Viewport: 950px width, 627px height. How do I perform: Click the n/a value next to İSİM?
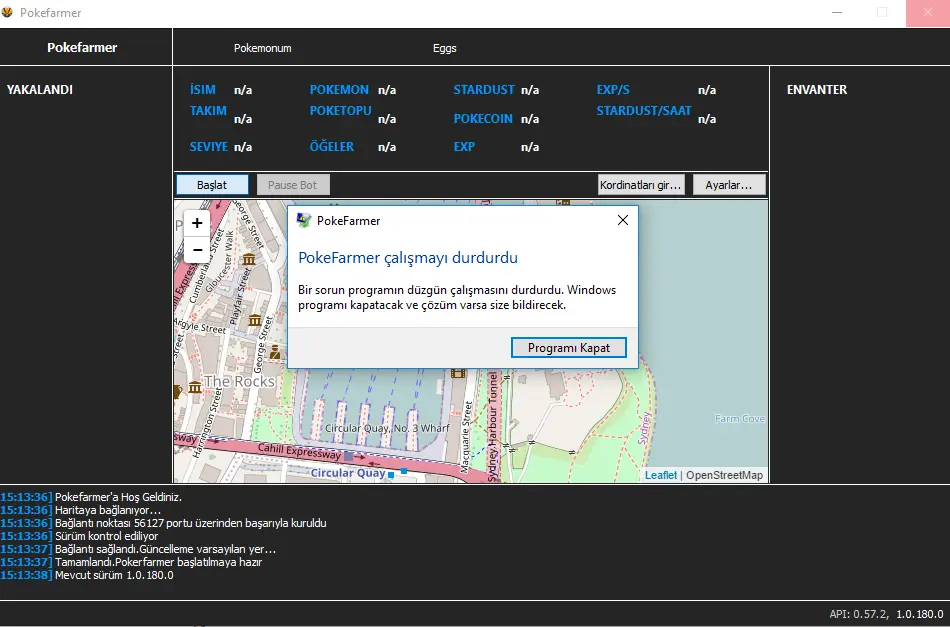pos(243,90)
